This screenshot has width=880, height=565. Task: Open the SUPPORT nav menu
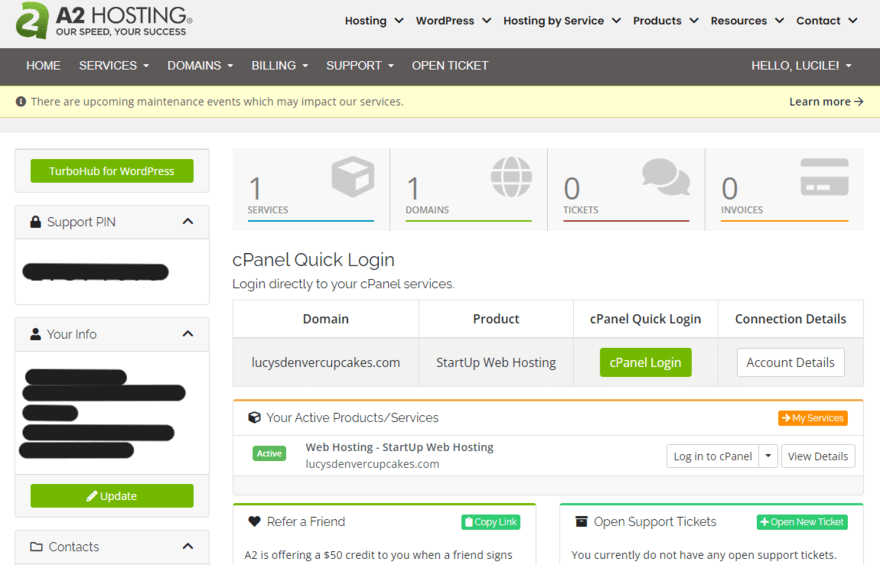[x=360, y=66]
